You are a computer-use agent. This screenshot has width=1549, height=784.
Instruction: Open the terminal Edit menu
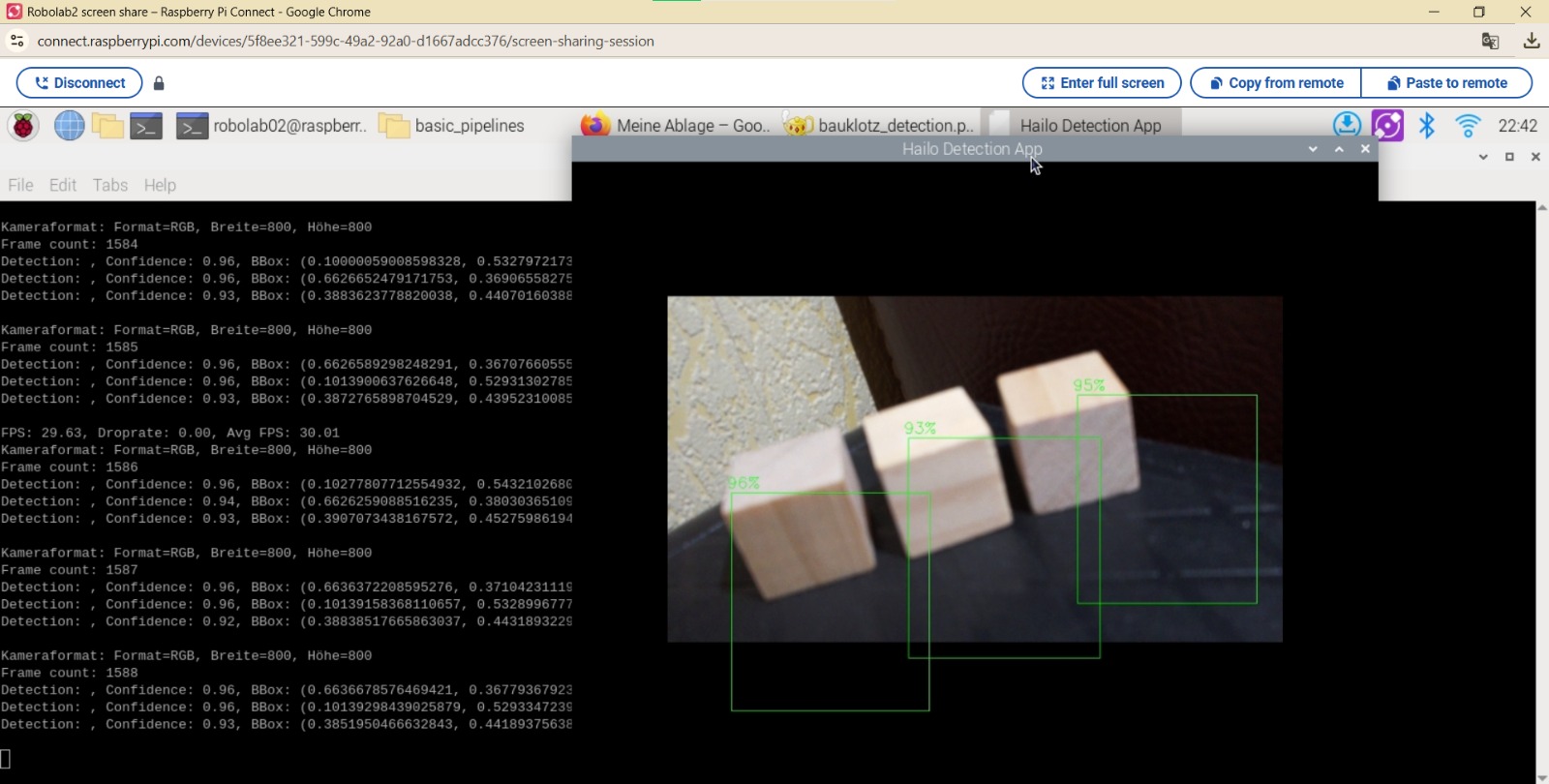tap(63, 185)
